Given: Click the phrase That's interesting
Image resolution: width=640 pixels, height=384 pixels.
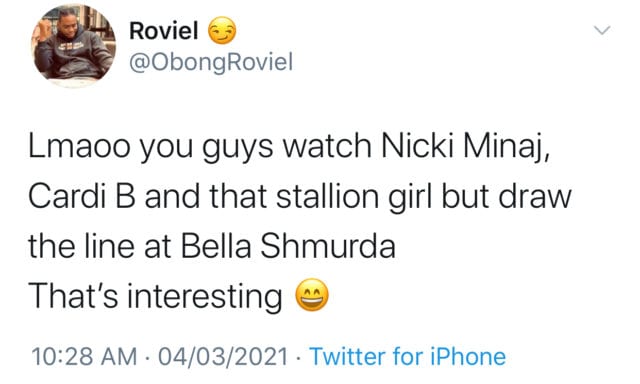Looking at the screenshot, I should tap(155, 297).
